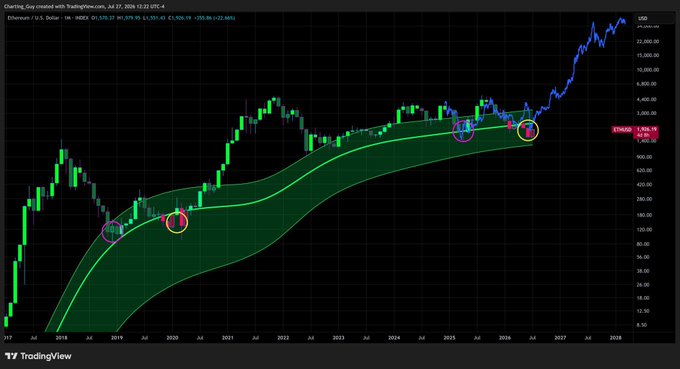Screen dimensions: 680x369
Task: Click the 2027 time axis label
Action: click(x=560, y=337)
